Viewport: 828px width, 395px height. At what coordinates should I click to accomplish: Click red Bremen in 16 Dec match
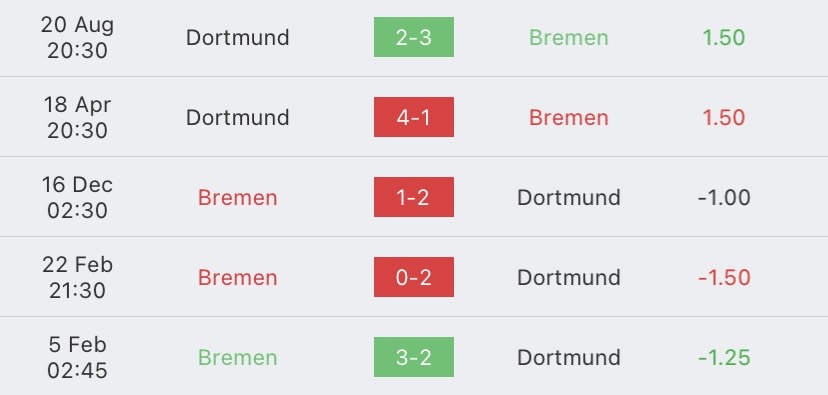coord(238,198)
